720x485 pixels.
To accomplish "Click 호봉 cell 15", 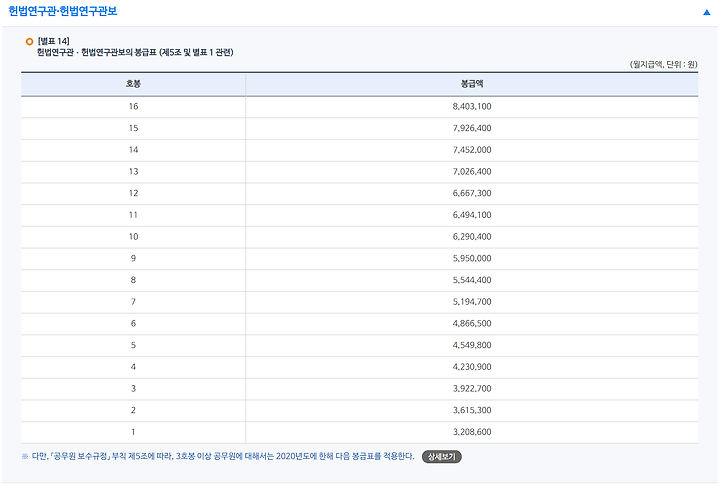I will click(133, 128).
